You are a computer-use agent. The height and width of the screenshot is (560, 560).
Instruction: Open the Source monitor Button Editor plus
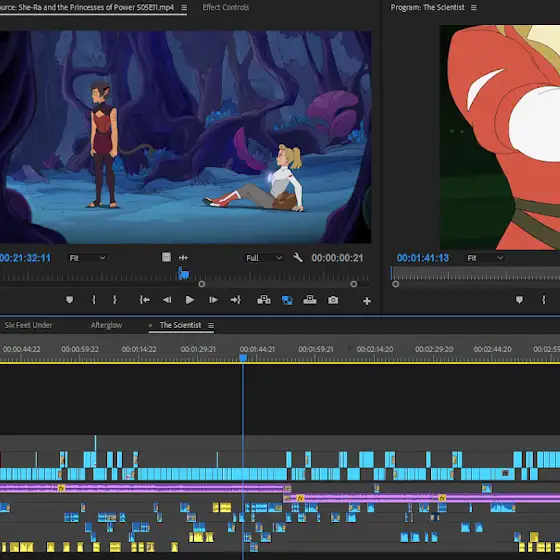[x=367, y=301]
